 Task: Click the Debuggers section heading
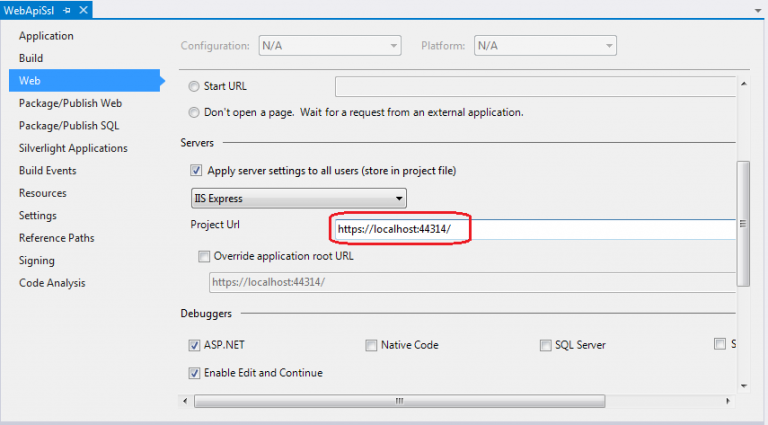206,314
